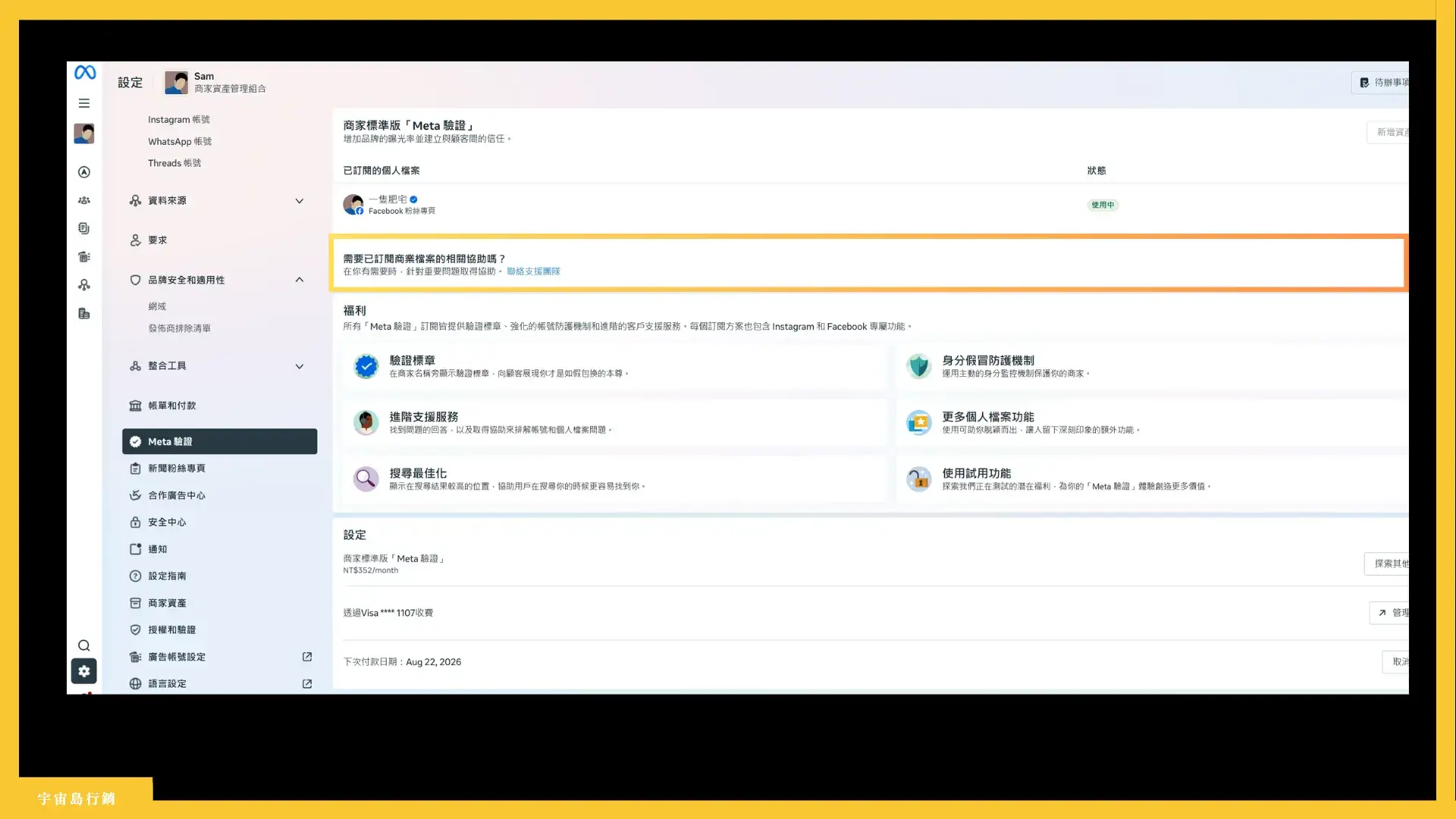The height and width of the screenshot is (819, 1456).
Task: Expand the 整合工具 section chevron
Action: tap(300, 366)
